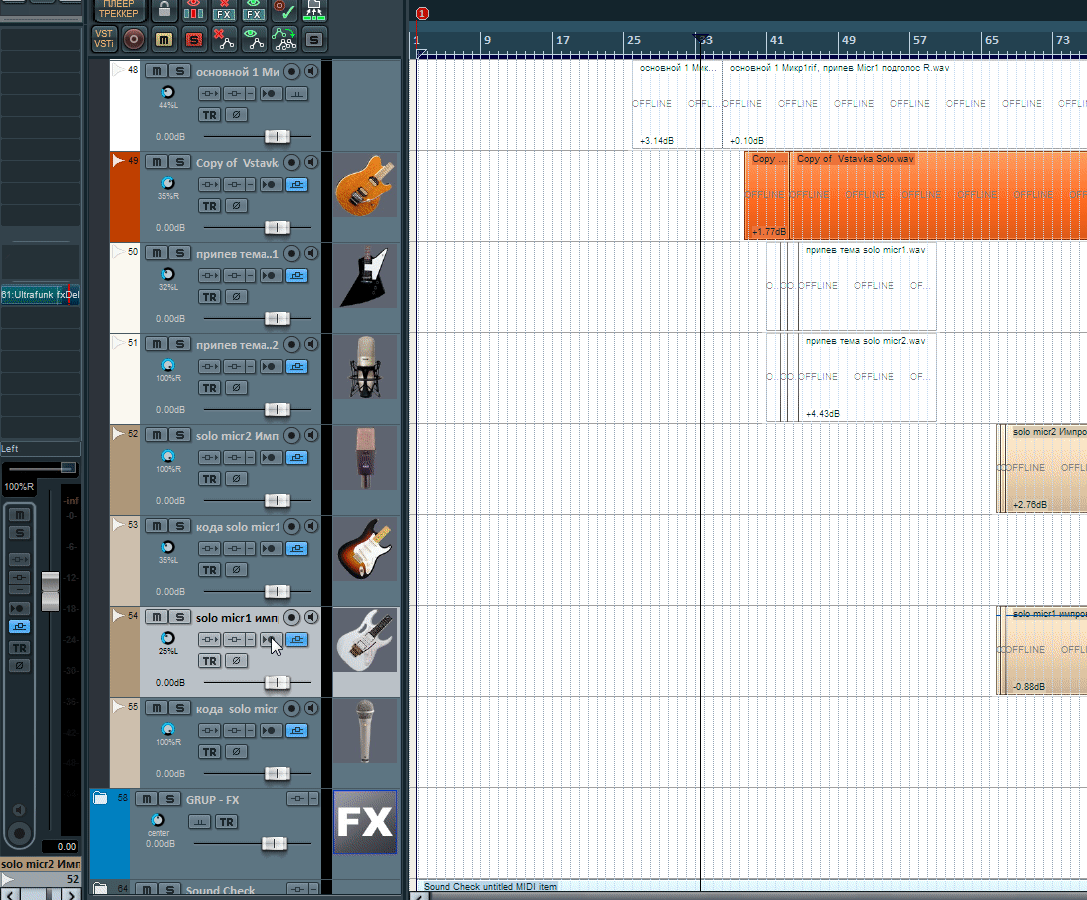Click Mute button in left mixer strip
Viewport: 1087px width, 900px height.
coord(19,514)
